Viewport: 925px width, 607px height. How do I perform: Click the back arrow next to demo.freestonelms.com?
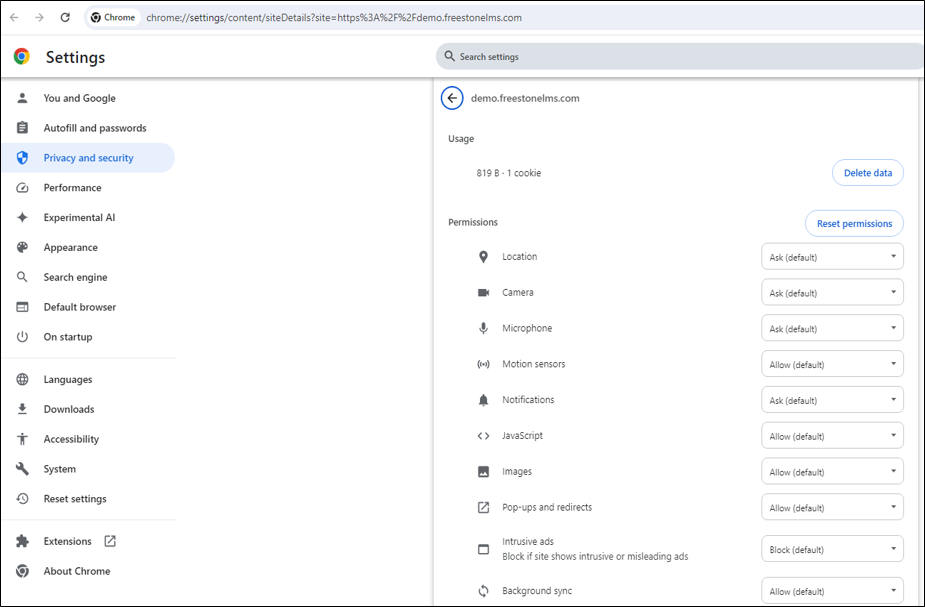point(451,98)
